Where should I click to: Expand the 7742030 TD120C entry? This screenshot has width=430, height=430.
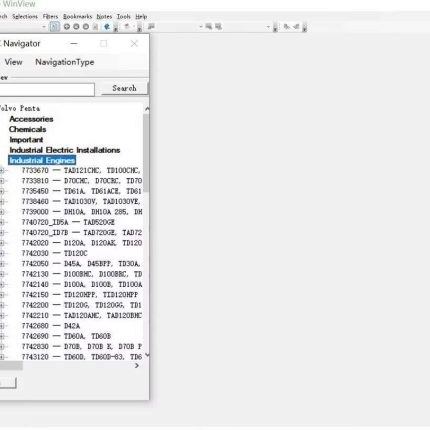pyautogui.click(x=2, y=253)
